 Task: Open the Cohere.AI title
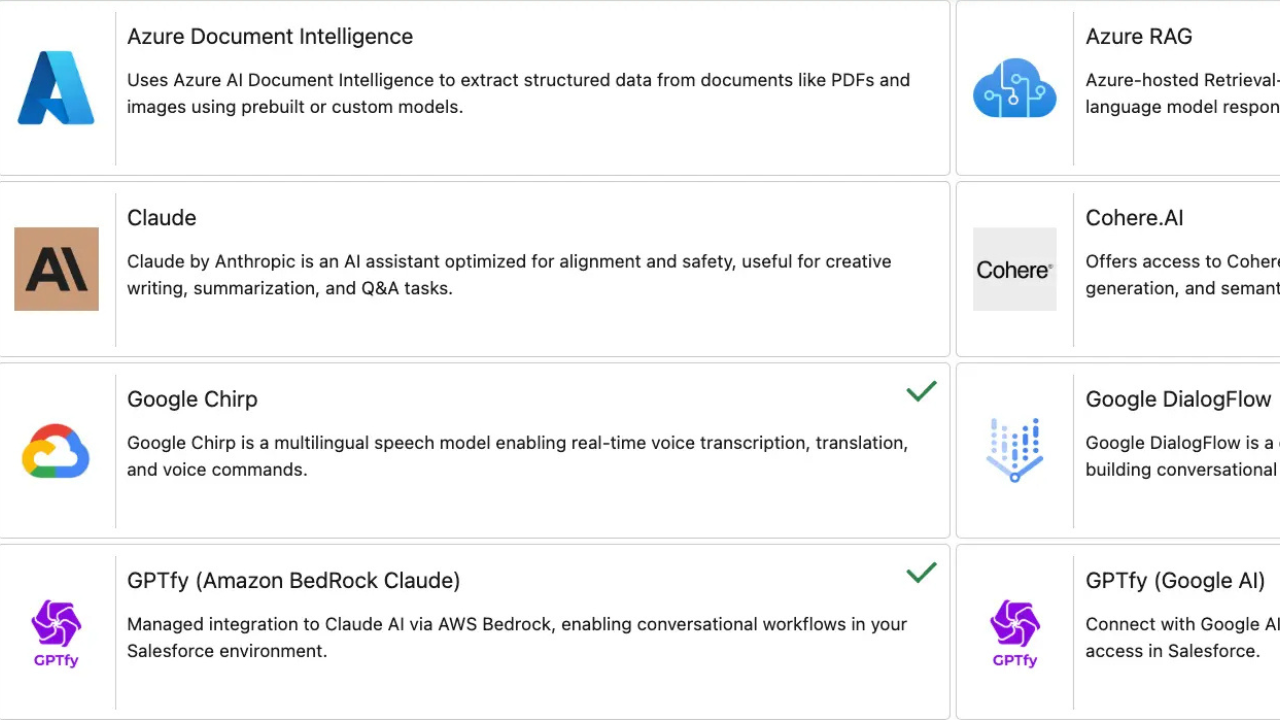tap(1134, 218)
